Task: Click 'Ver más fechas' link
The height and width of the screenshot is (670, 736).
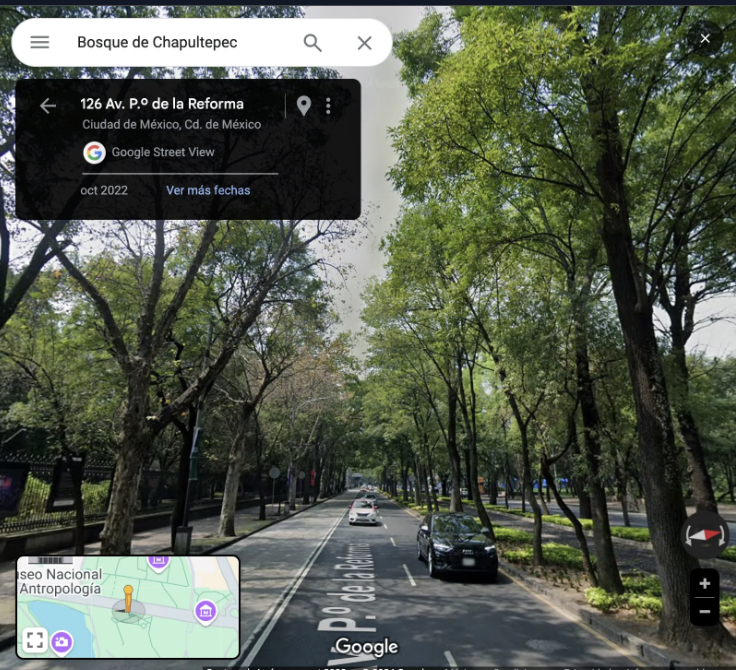Action: 208,190
